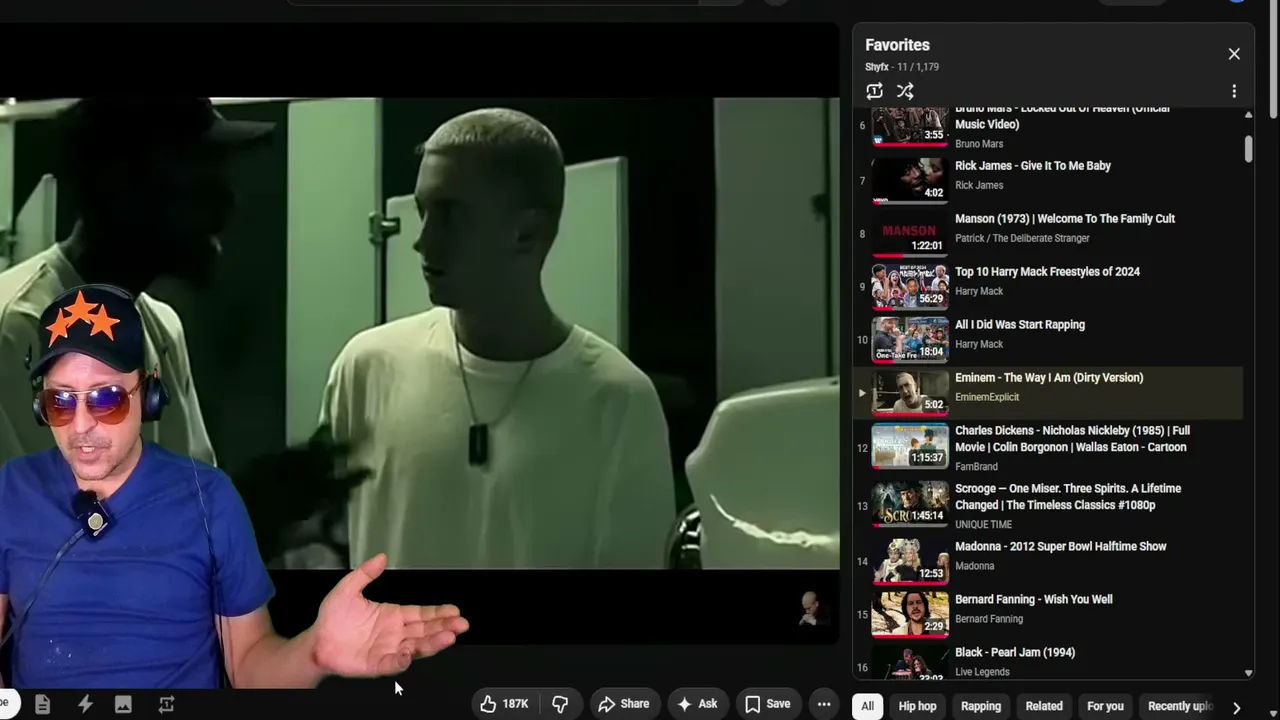Save the video to a playlist
This screenshot has height=720, width=1280.
click(x=767, y=704)
